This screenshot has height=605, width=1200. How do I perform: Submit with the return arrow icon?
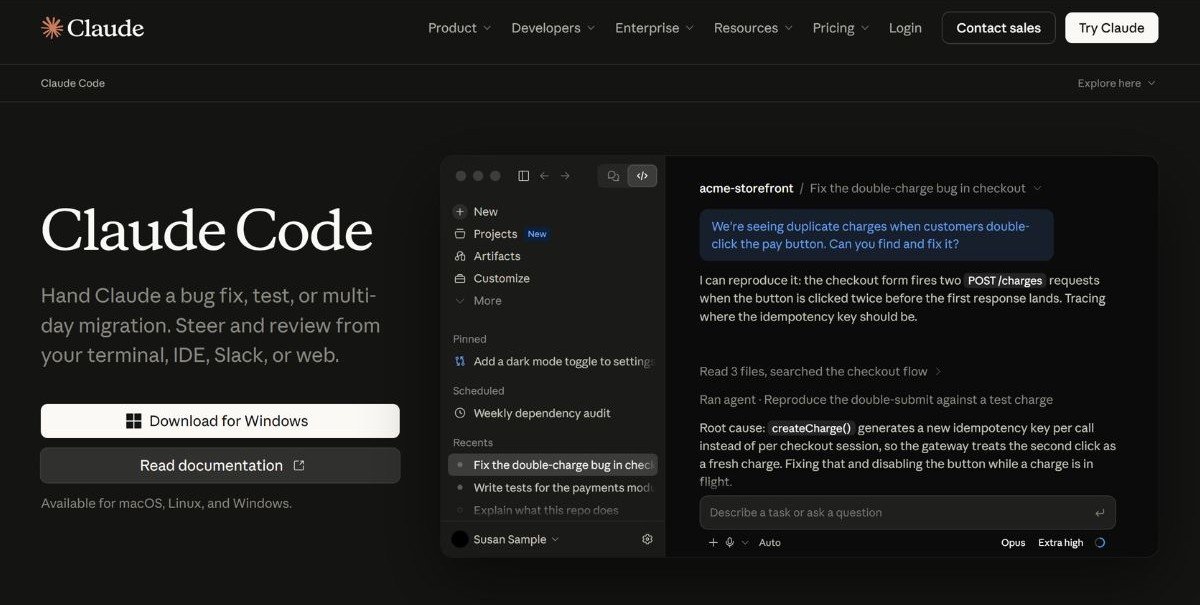[x=1100, y=513]
